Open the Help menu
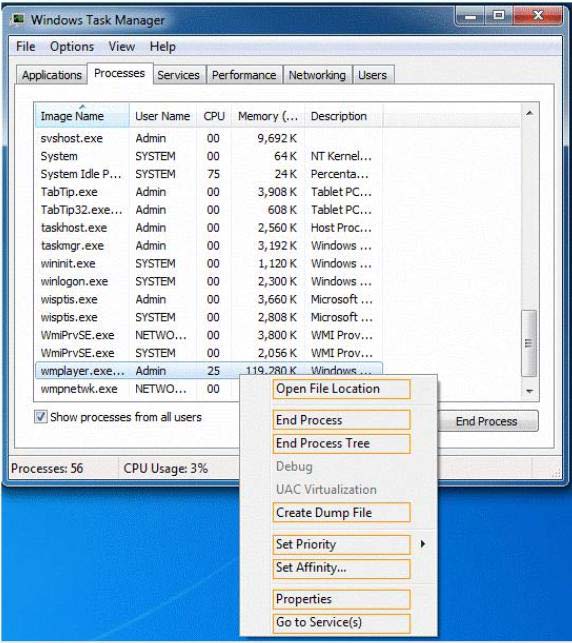Viewport: 572px width, 643px height. pos(162,47)
